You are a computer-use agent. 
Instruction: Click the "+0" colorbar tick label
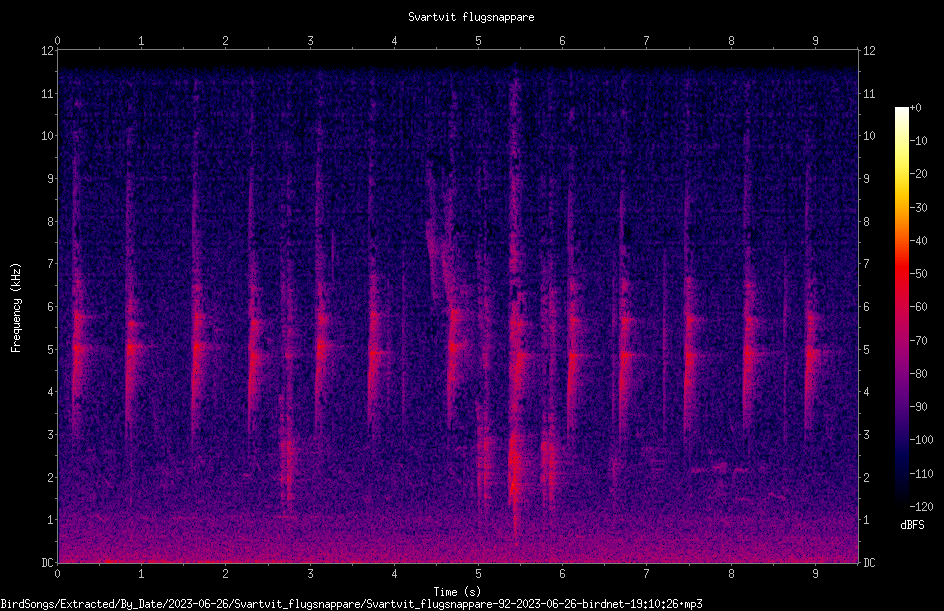tap(916, 108)
